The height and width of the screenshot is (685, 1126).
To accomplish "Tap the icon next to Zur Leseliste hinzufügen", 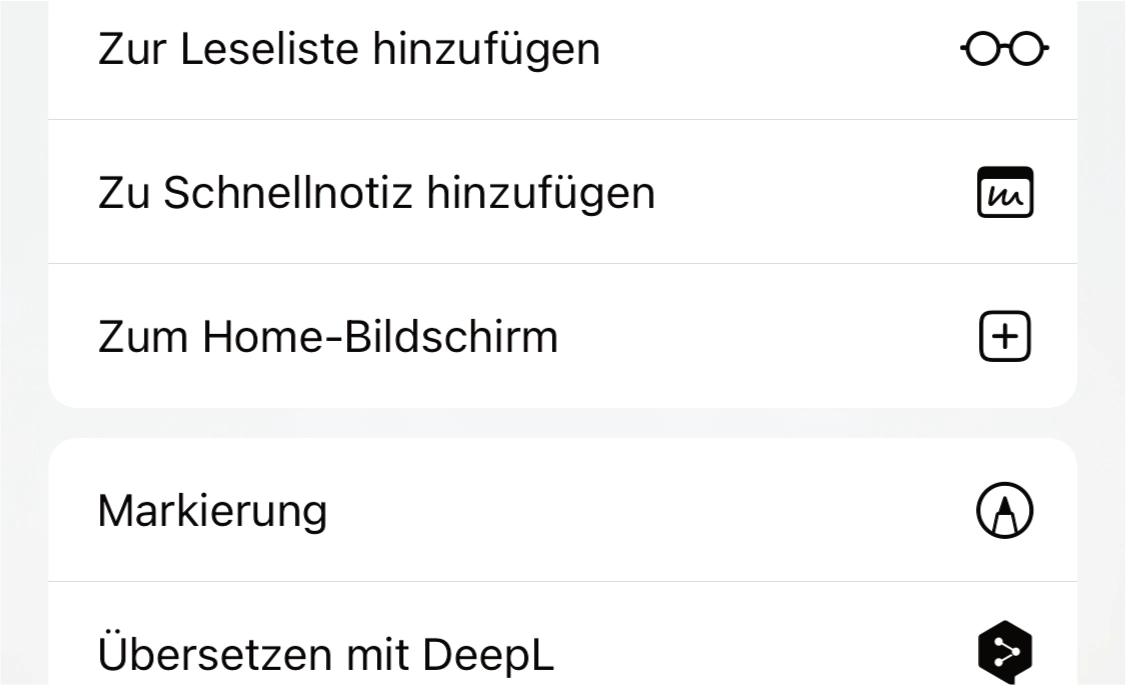I will tap(1003, 47).
